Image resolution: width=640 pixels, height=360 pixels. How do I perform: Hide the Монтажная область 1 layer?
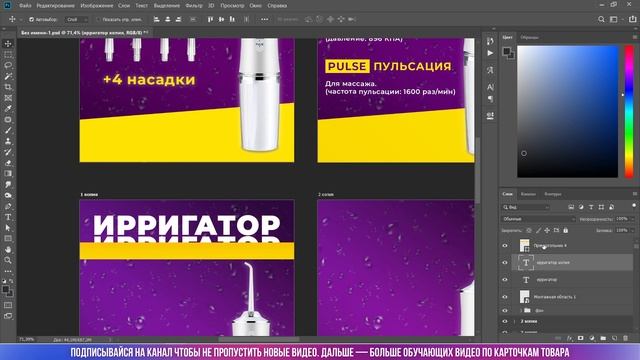(x=505, y=297)
